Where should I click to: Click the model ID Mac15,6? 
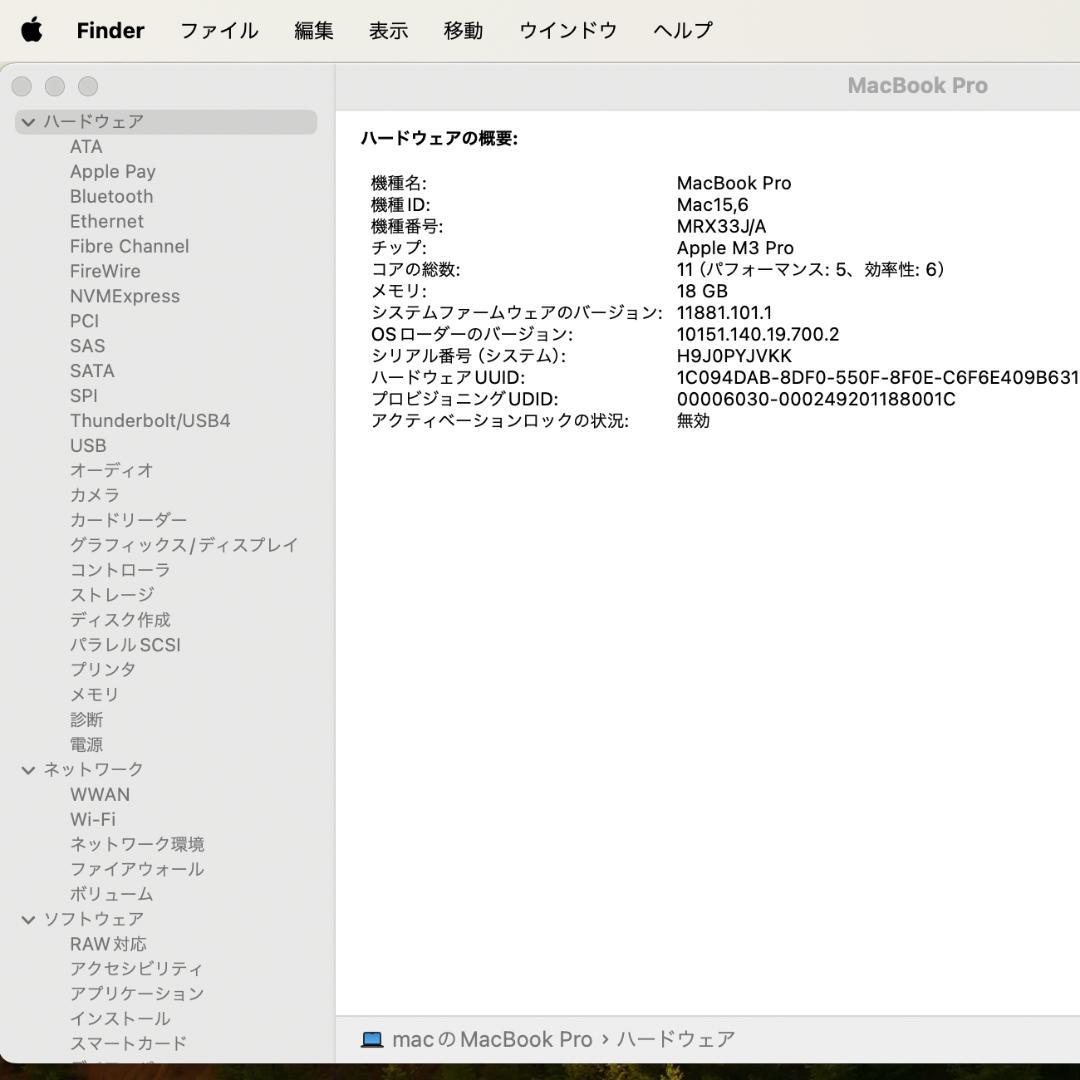click(712, 205)
